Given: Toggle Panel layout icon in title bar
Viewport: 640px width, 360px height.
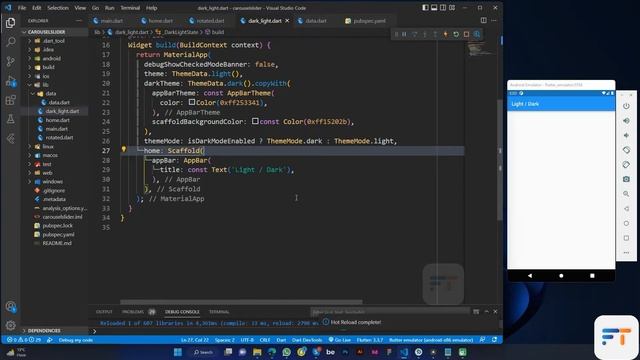Looking at the screenshot, I should (434, 7).
